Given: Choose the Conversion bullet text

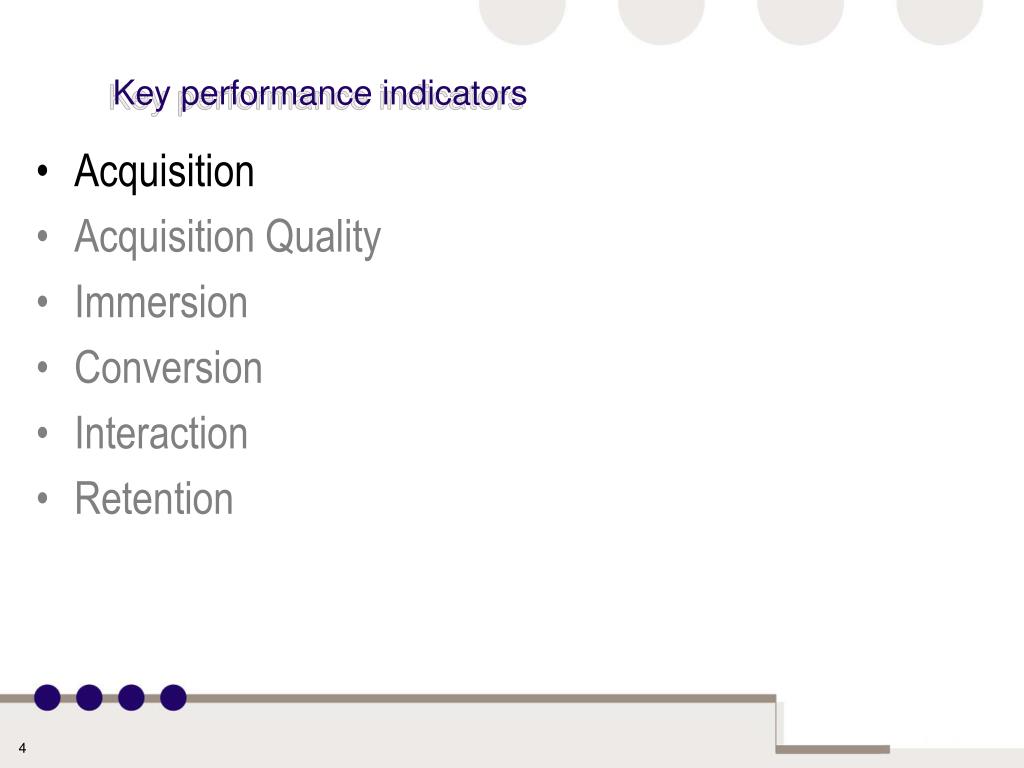Looking at the screenshot, I should pyautogui.click(x=168, y=368).
